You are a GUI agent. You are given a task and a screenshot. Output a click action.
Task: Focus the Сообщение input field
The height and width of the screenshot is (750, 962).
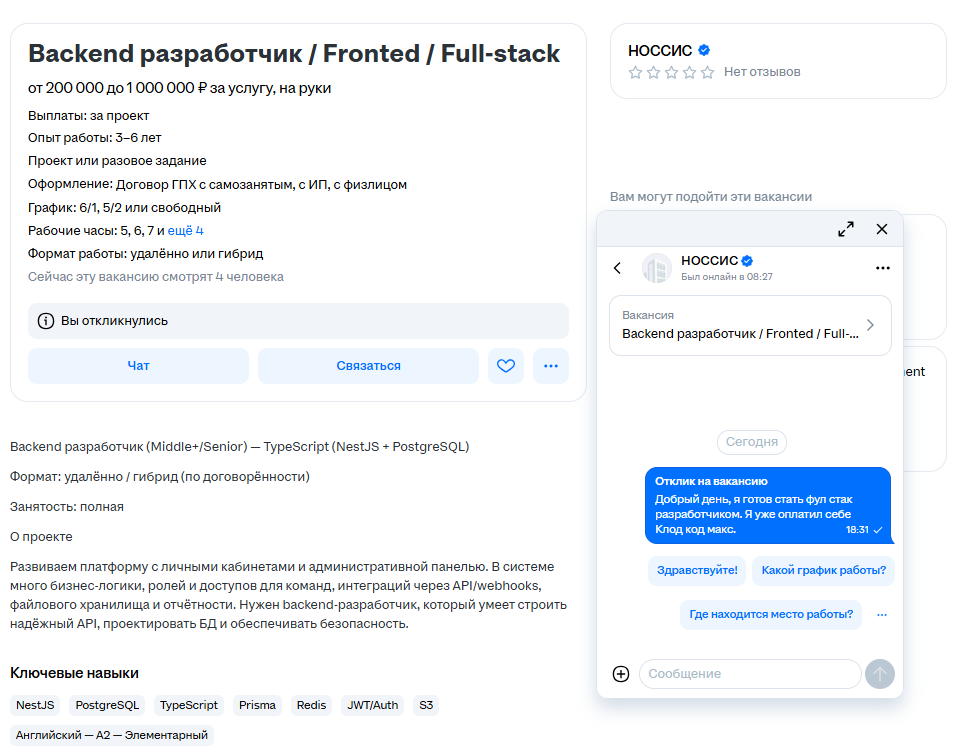click(750, 674)
